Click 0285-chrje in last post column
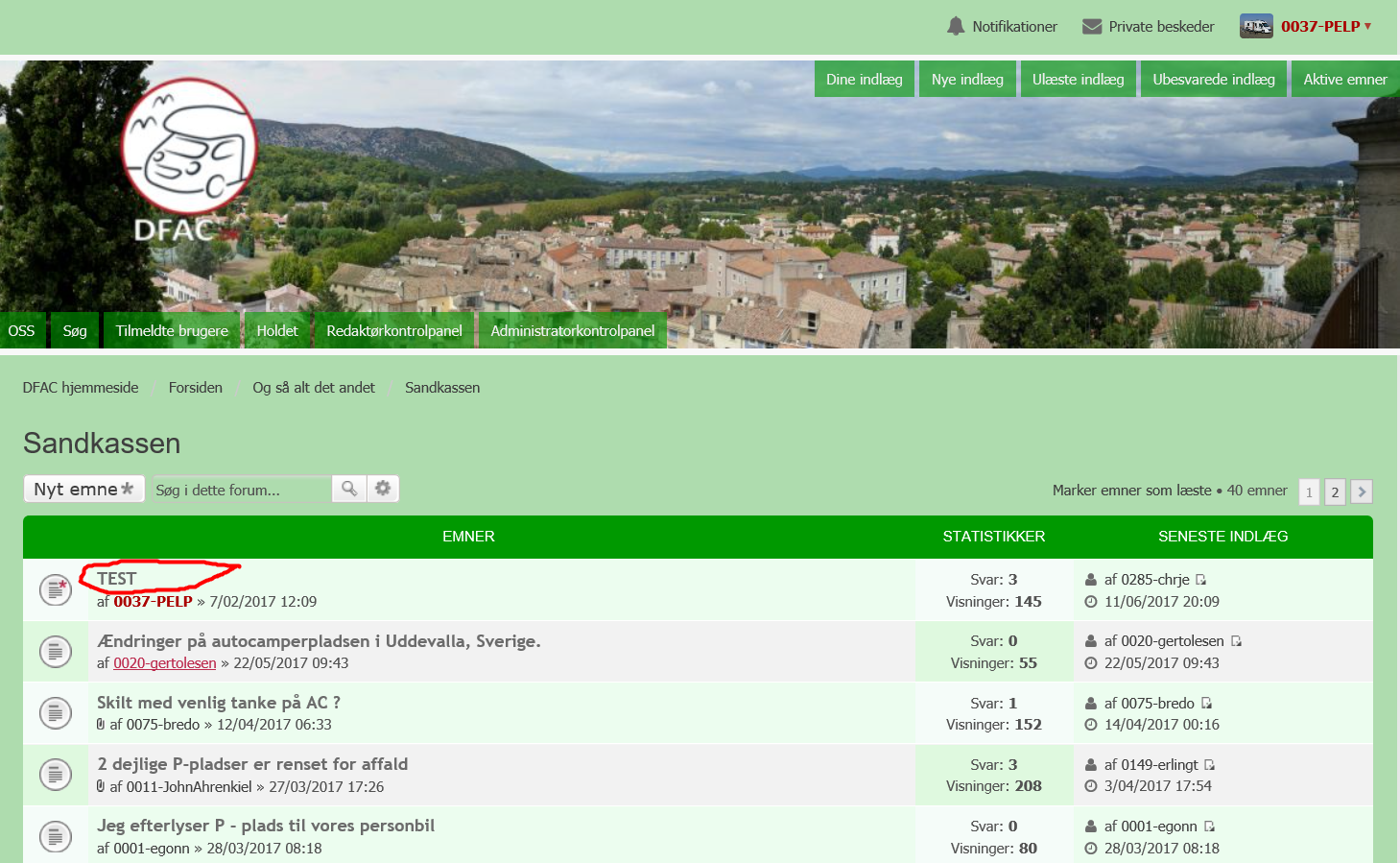1400x863 pixels. click(1155, 580)
